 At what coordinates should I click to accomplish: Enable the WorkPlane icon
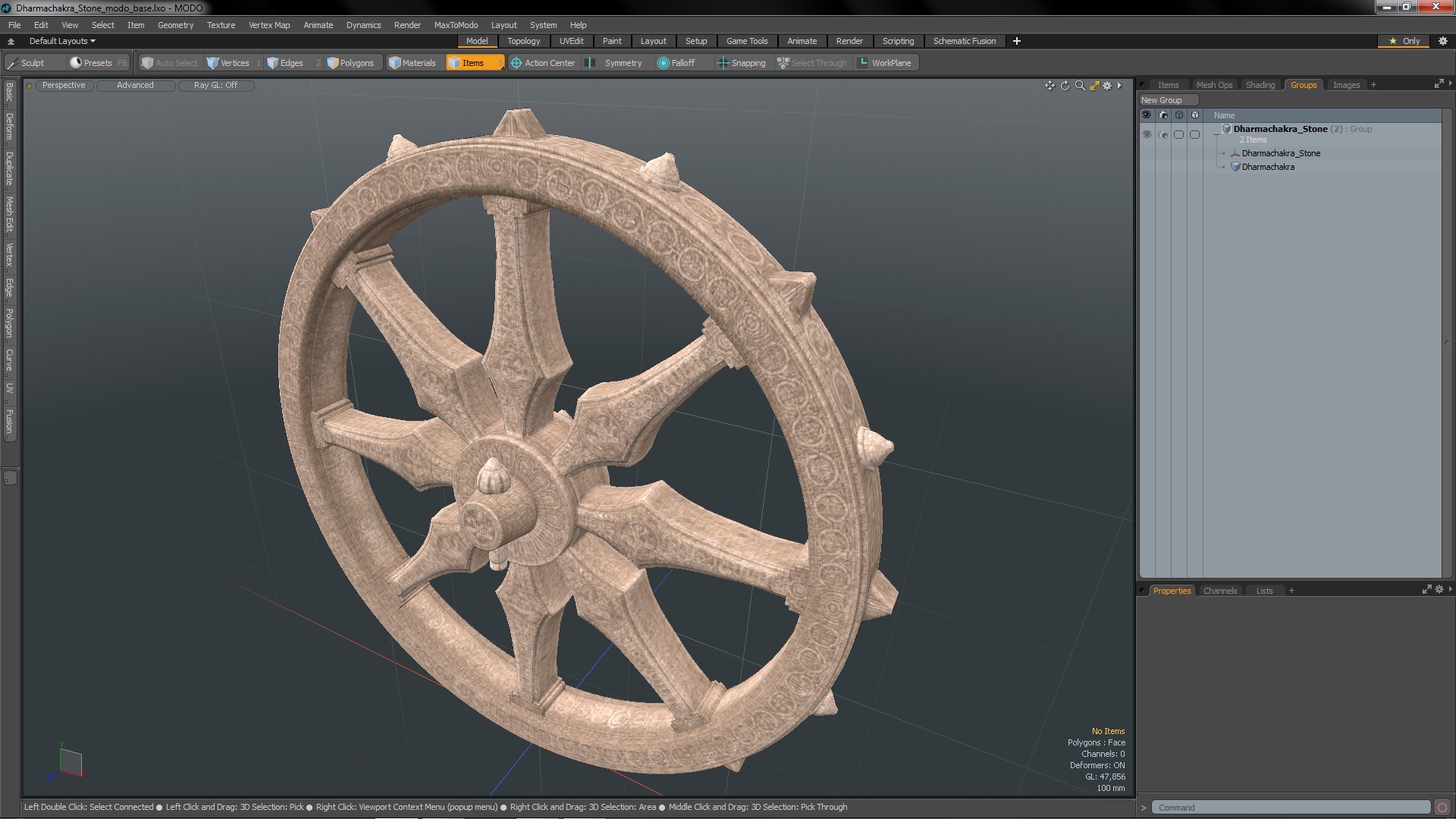tap(863, 63)
